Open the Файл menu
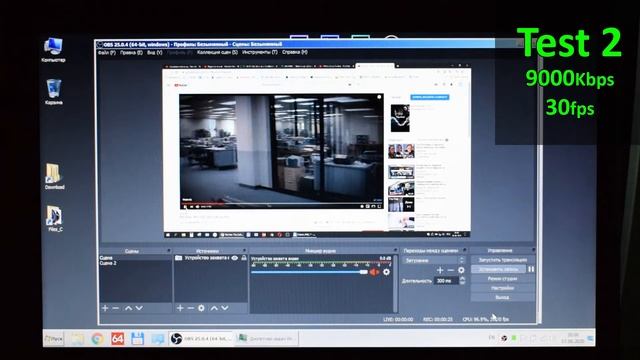The width and height of the screenshot is (640, 360). (107, 53)
